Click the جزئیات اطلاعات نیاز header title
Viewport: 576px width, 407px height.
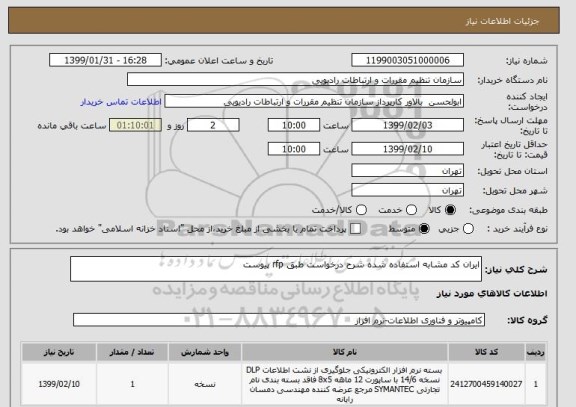(503, 21)
